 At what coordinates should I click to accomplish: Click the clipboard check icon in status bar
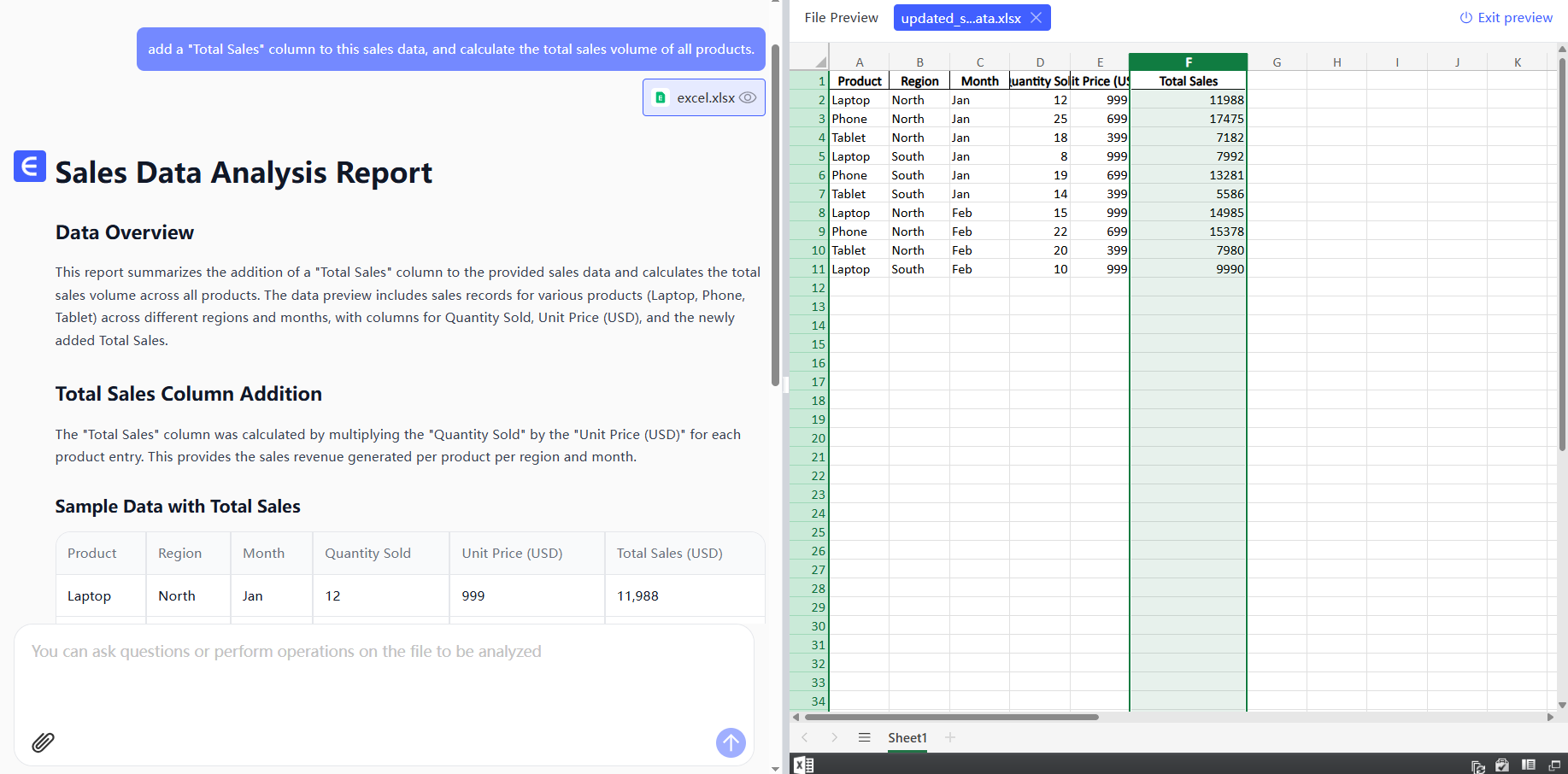1502,765
